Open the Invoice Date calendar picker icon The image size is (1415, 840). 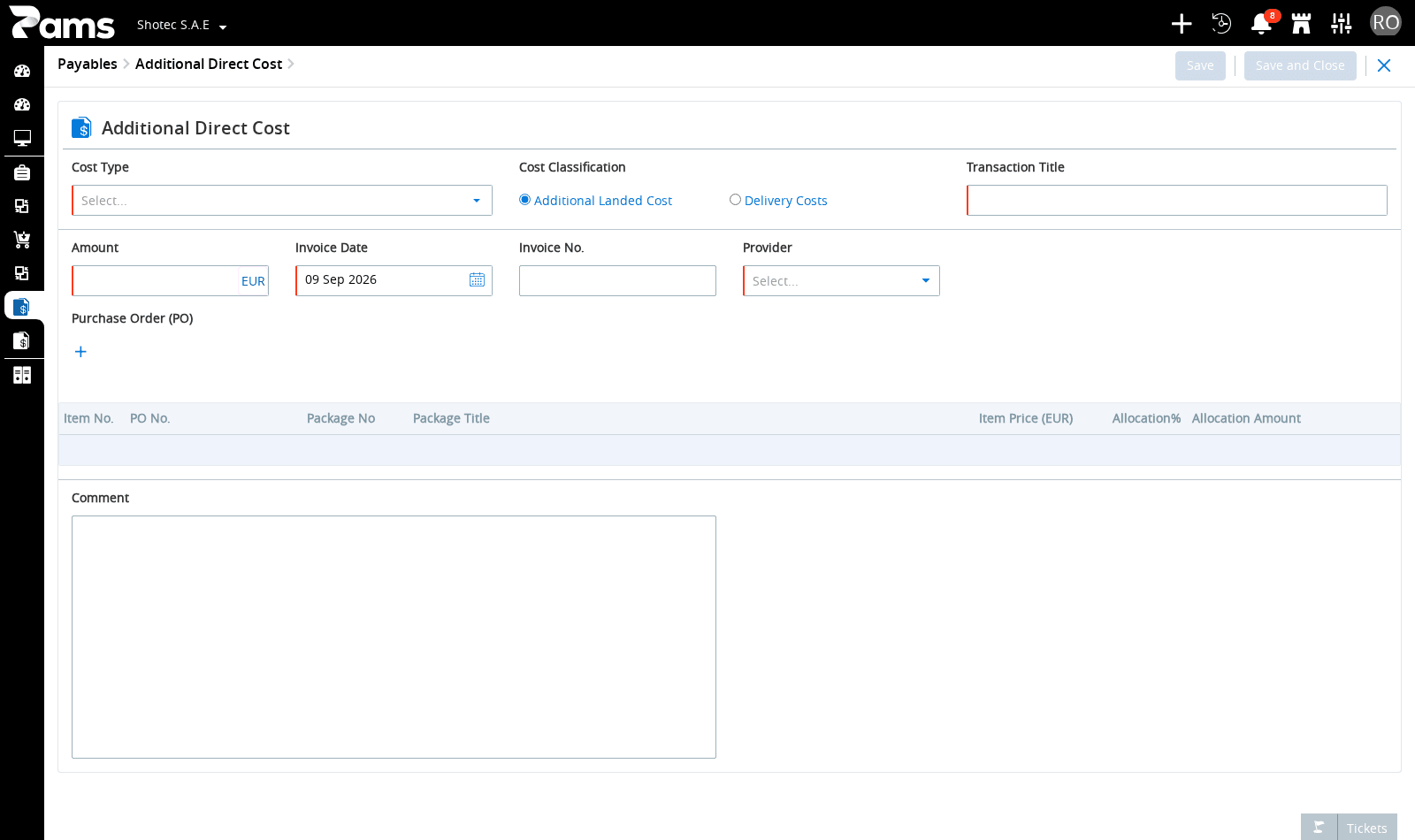click(477, 279)
